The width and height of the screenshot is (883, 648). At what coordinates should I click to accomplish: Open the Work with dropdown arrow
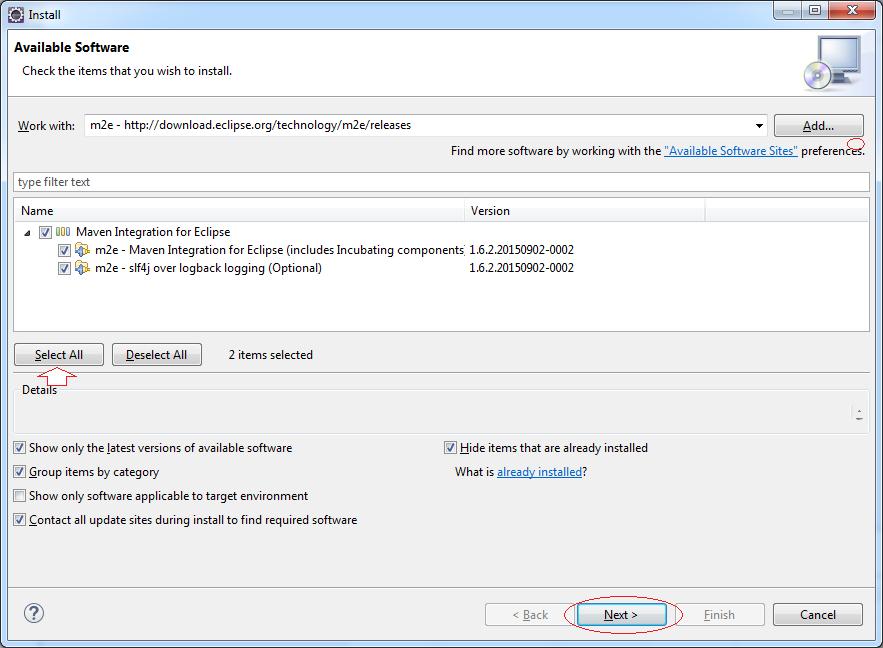pyautogui.click(x=759, y=126)
